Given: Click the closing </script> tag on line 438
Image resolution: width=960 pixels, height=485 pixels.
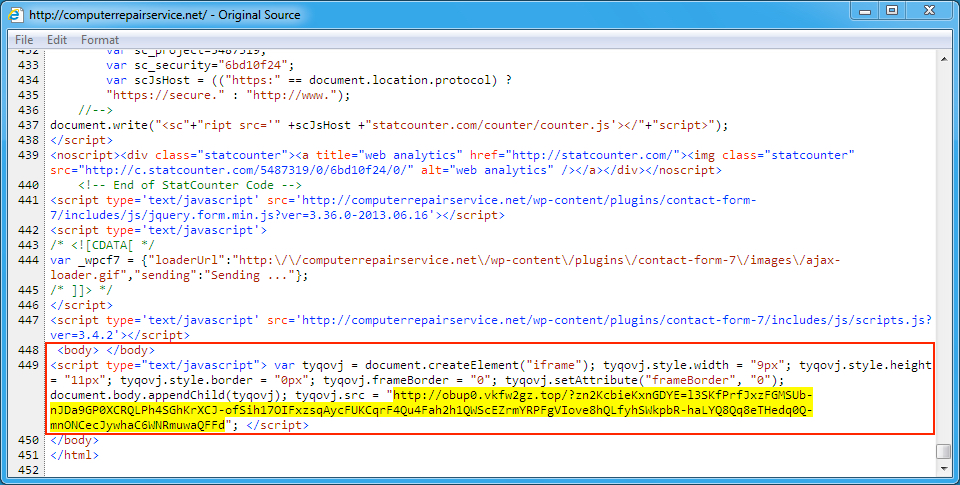Looking at the screenshot, I should pyautogui.click(x=81, y=140).
